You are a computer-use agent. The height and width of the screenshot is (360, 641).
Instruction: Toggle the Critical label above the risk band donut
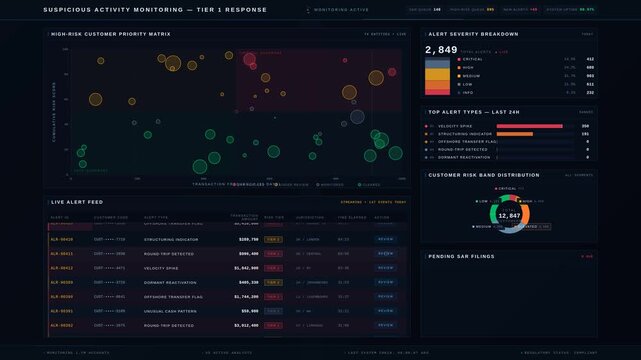509,188
